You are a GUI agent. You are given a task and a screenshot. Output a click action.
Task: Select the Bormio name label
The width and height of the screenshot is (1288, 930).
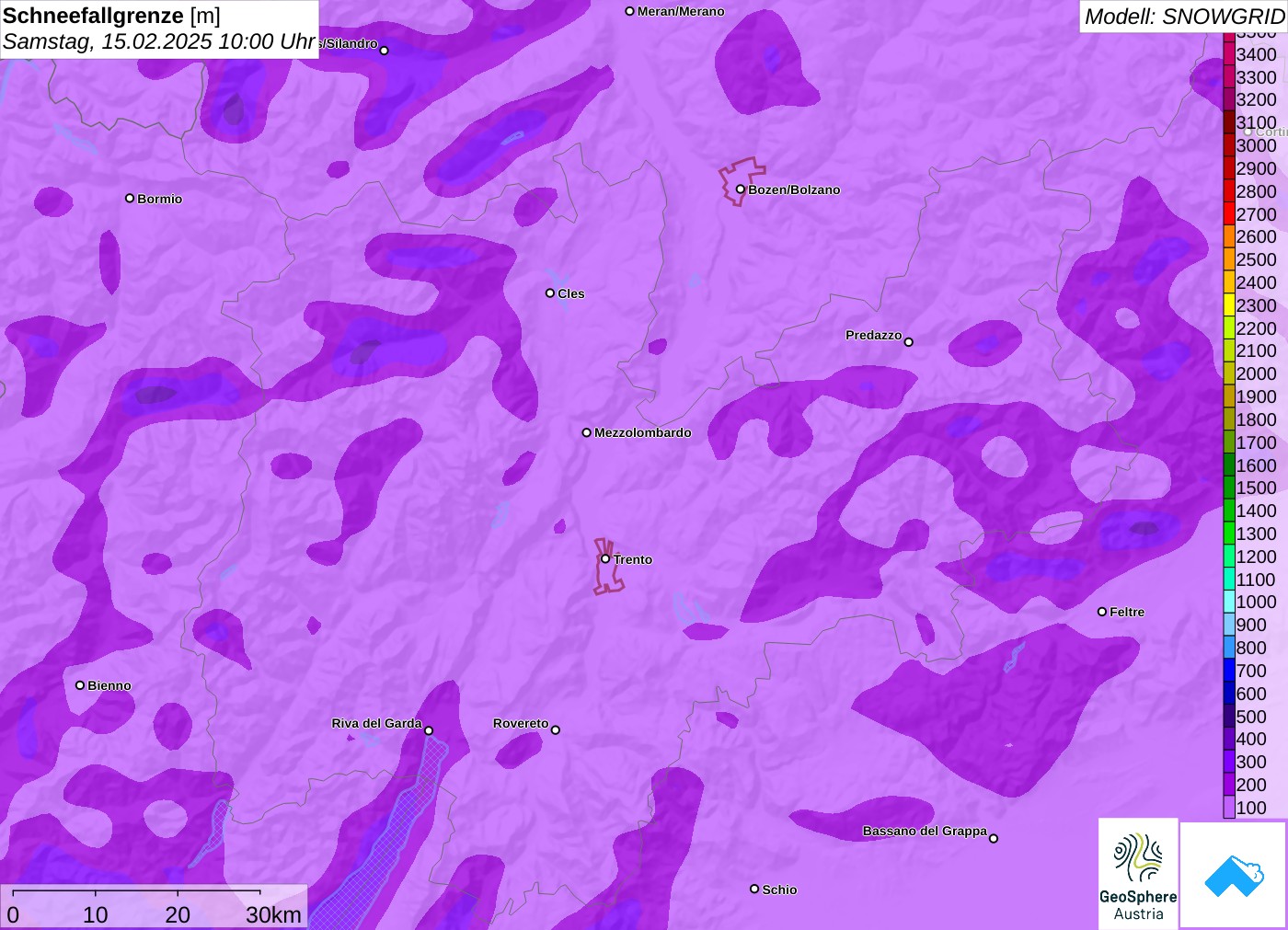(x=160, y=199)
